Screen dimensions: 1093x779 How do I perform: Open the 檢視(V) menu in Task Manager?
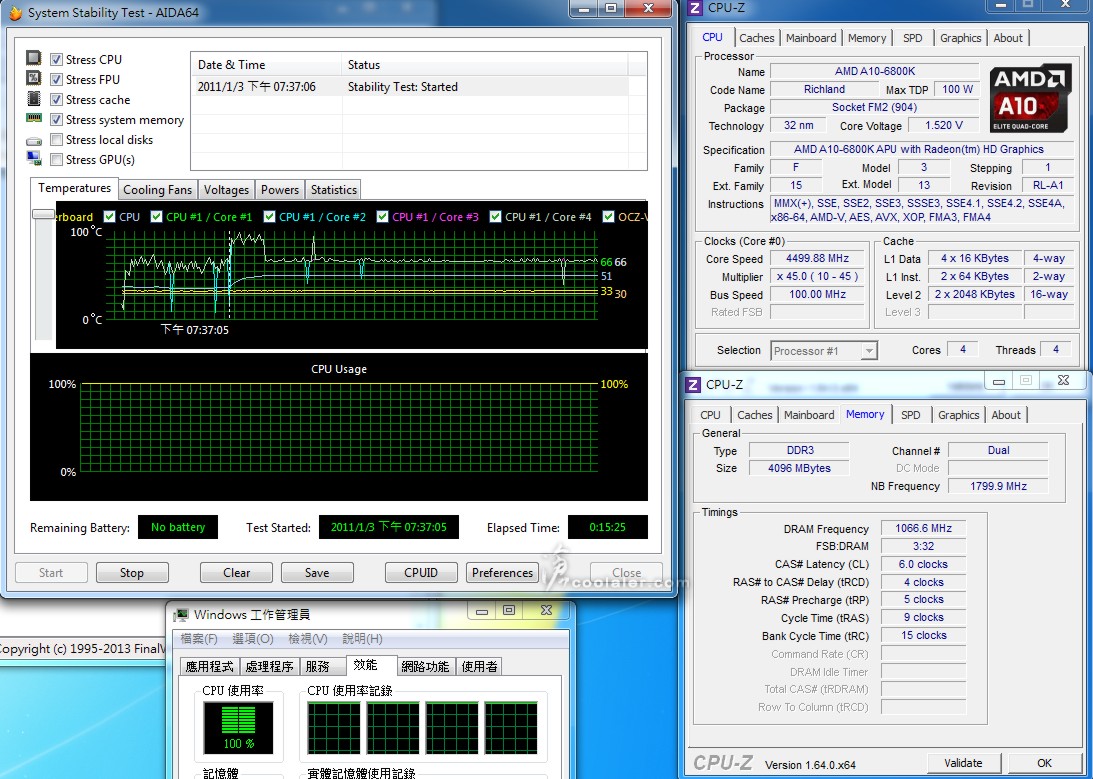[307, 639]
